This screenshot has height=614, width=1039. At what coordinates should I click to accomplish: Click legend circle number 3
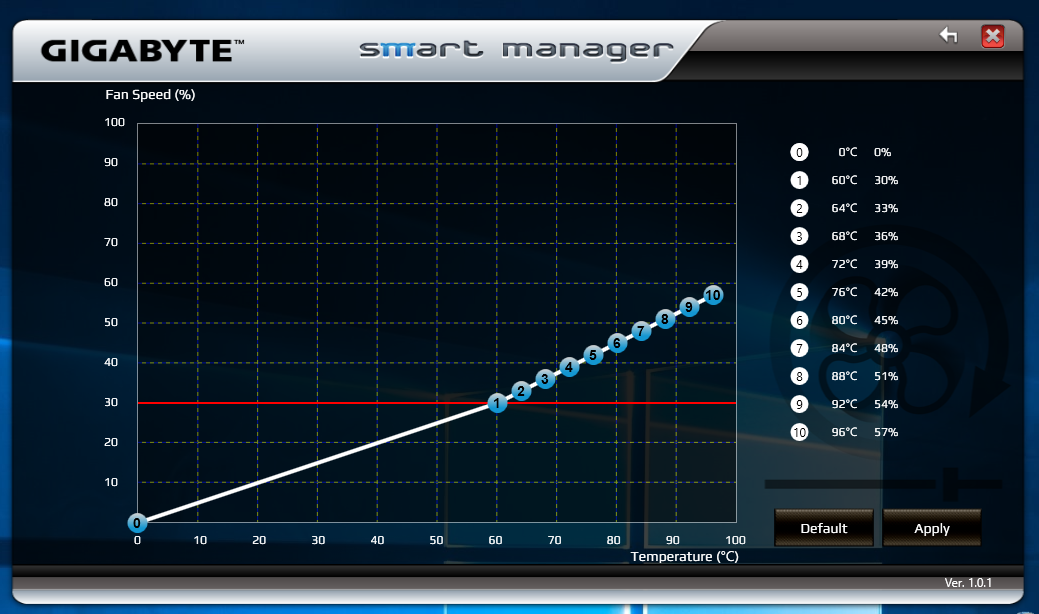(x=799, y=236)
